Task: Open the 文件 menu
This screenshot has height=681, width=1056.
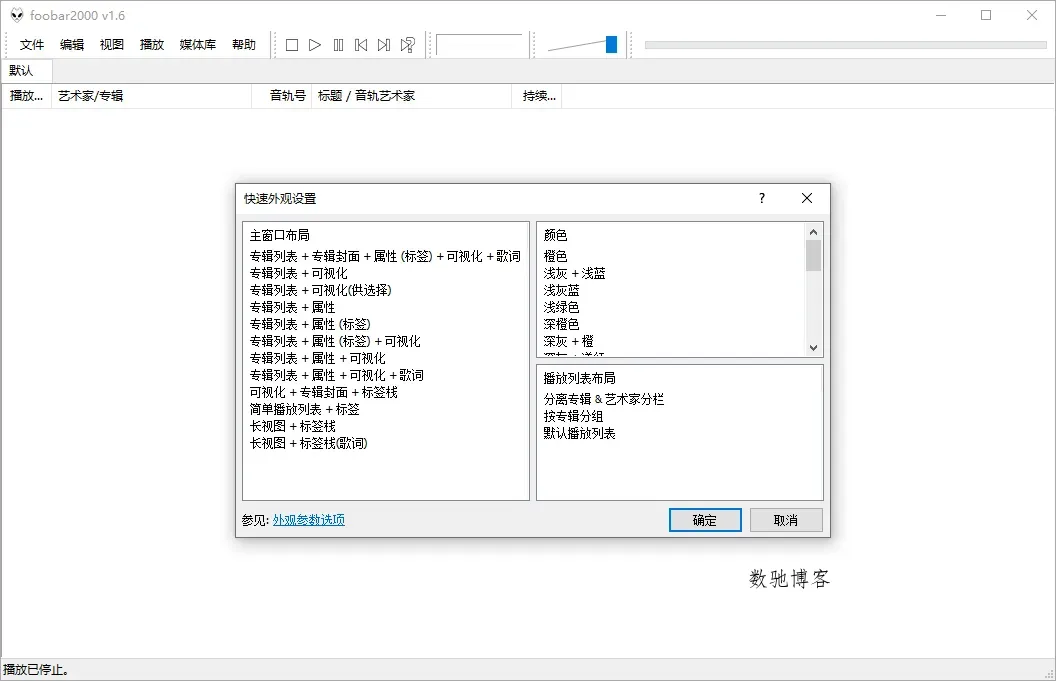Action: pos(32,44)
